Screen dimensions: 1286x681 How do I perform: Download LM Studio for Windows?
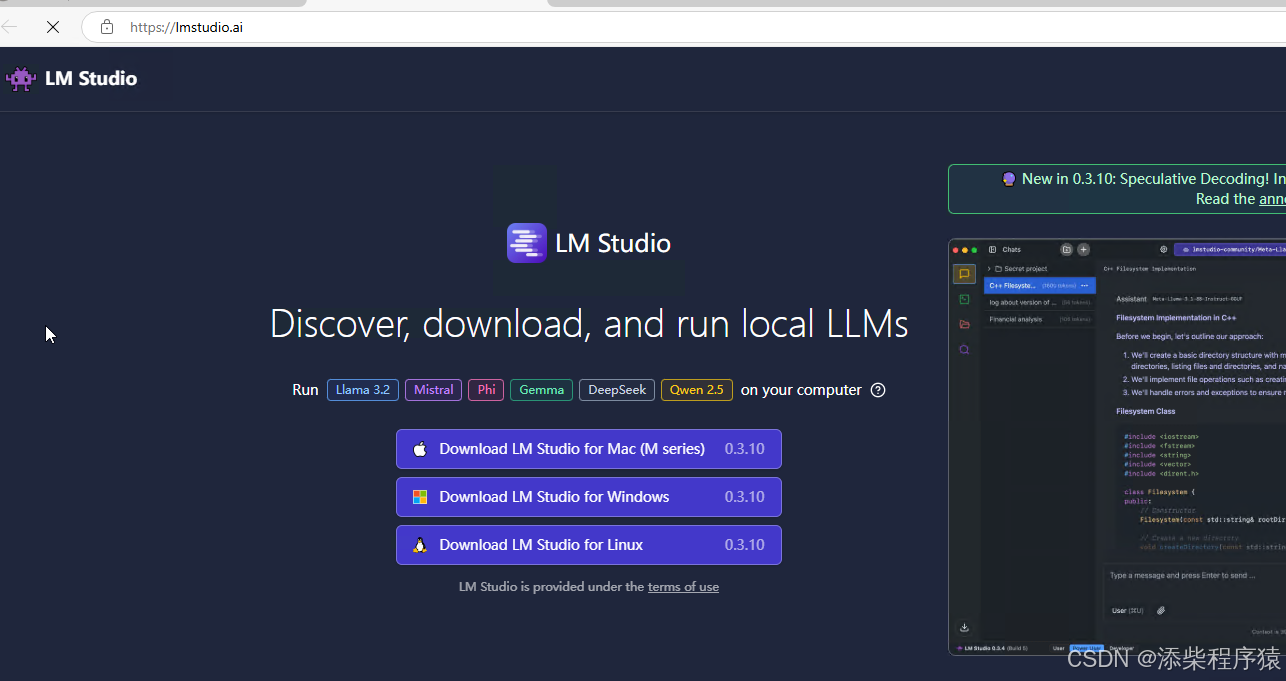pos(589,497)
